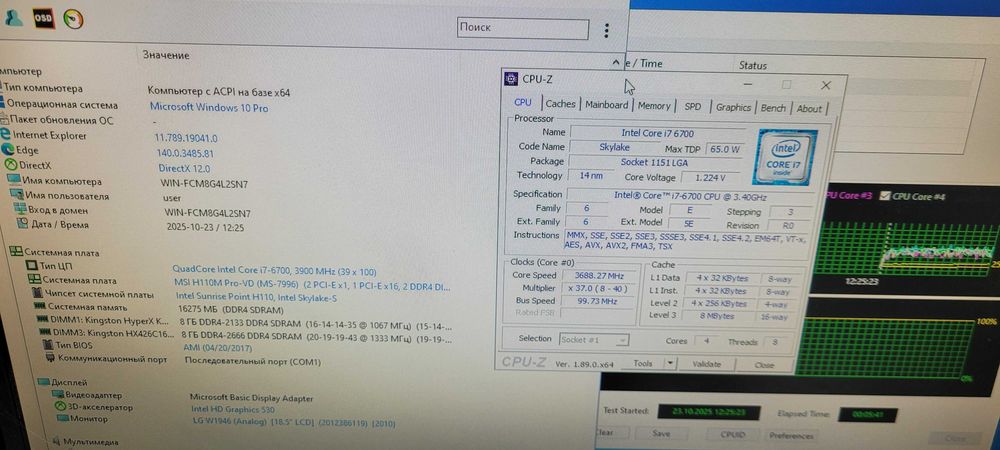Click the DIMM3 memory module icon
1000x450 pixels.
click(x=45, y=332)
